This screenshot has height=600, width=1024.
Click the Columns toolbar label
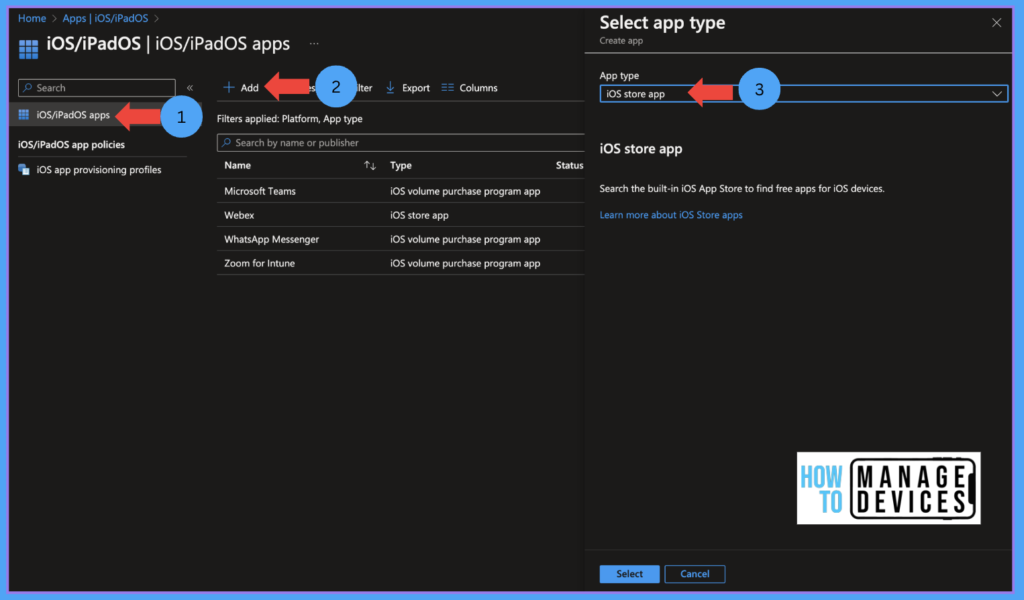[x=478, y=87]
